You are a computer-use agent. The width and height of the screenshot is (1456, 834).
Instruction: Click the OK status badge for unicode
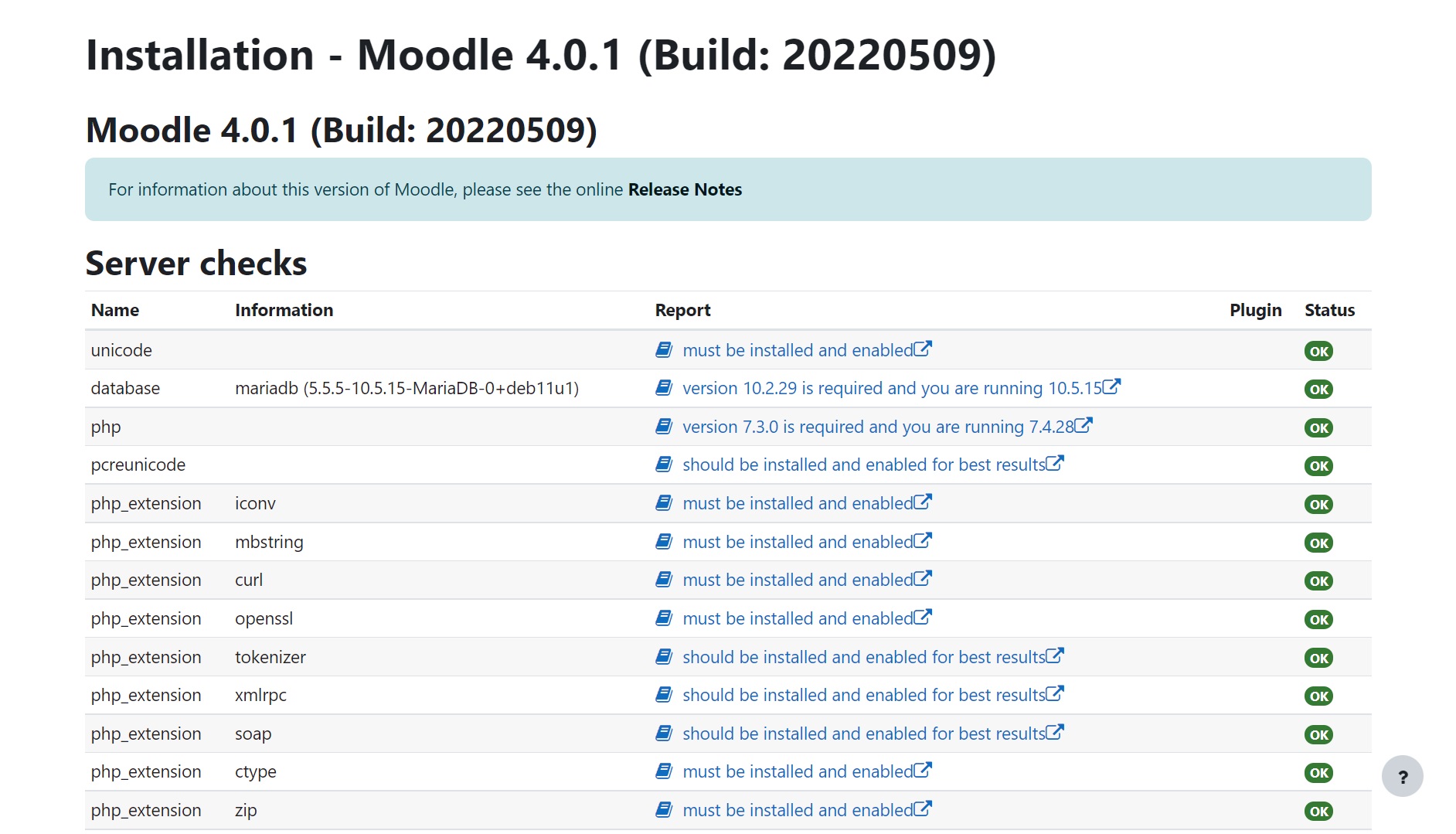[x=1318, y=352]
